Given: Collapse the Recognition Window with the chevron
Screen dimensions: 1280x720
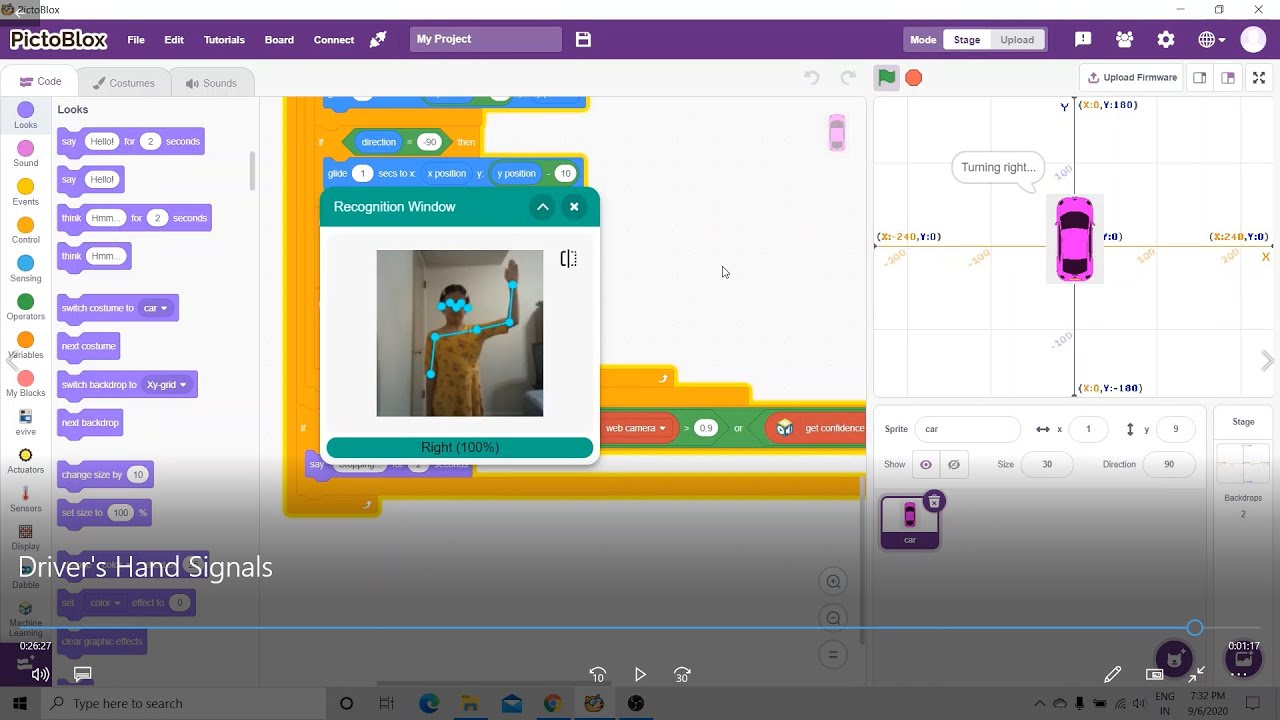Looking at the screenshot, I should pyautogui.click(x=542, y=207).
